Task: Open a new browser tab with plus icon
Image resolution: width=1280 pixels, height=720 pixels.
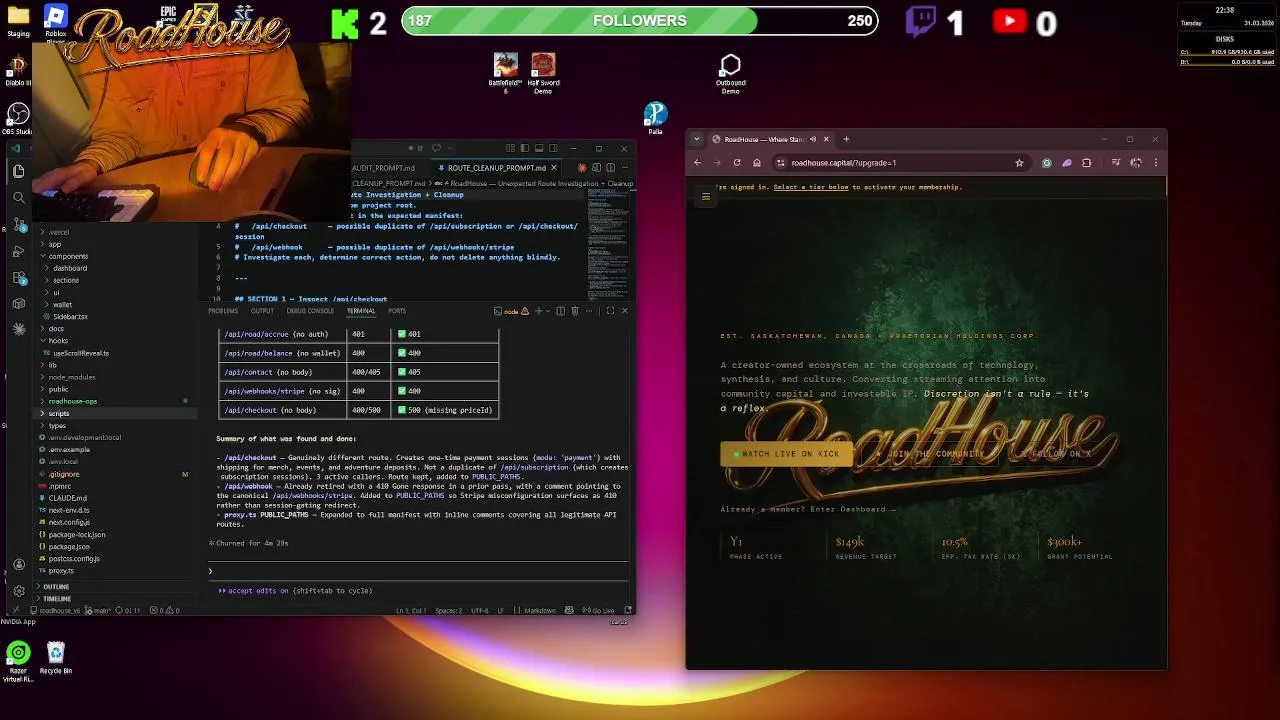Action: tap(846, 139)
